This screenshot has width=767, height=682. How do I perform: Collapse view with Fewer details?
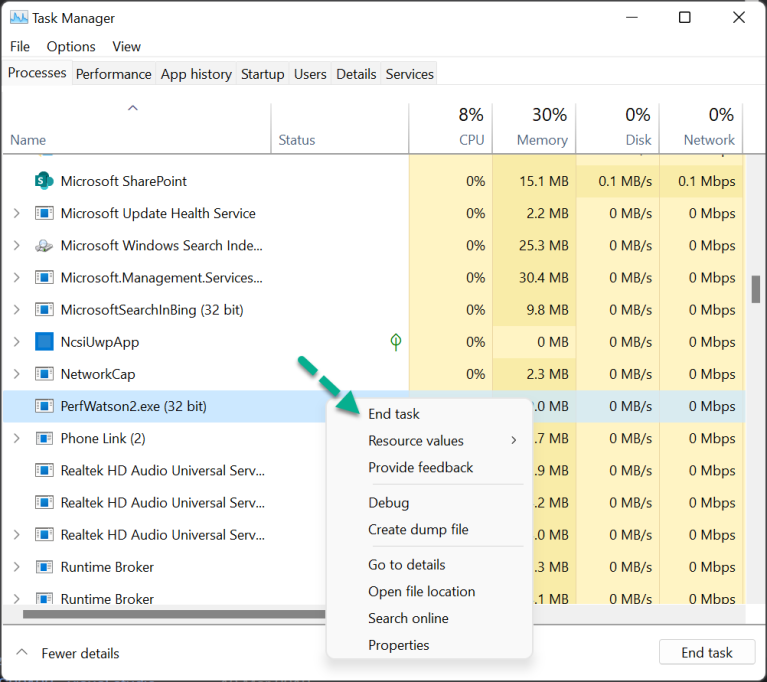tap(68, 653)
